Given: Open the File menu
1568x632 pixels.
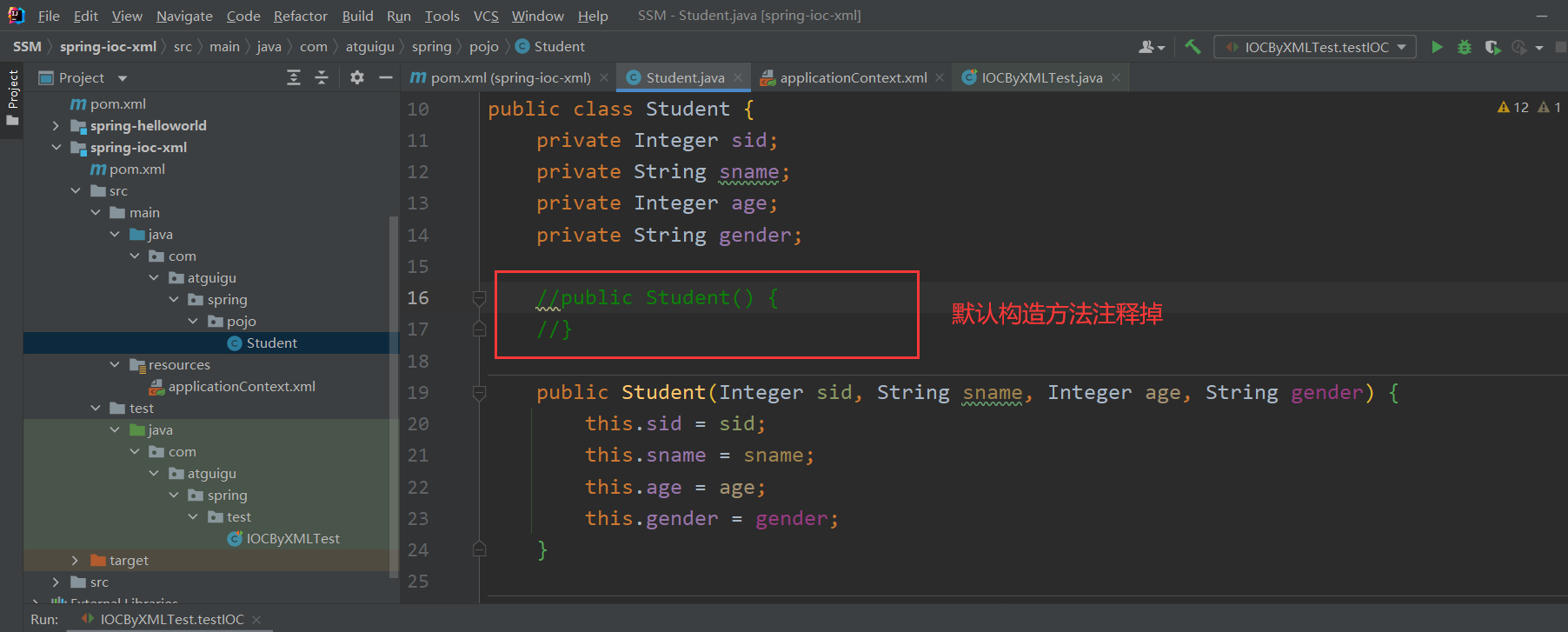Looking at the screenshot, I should click(x=49, y=16).
